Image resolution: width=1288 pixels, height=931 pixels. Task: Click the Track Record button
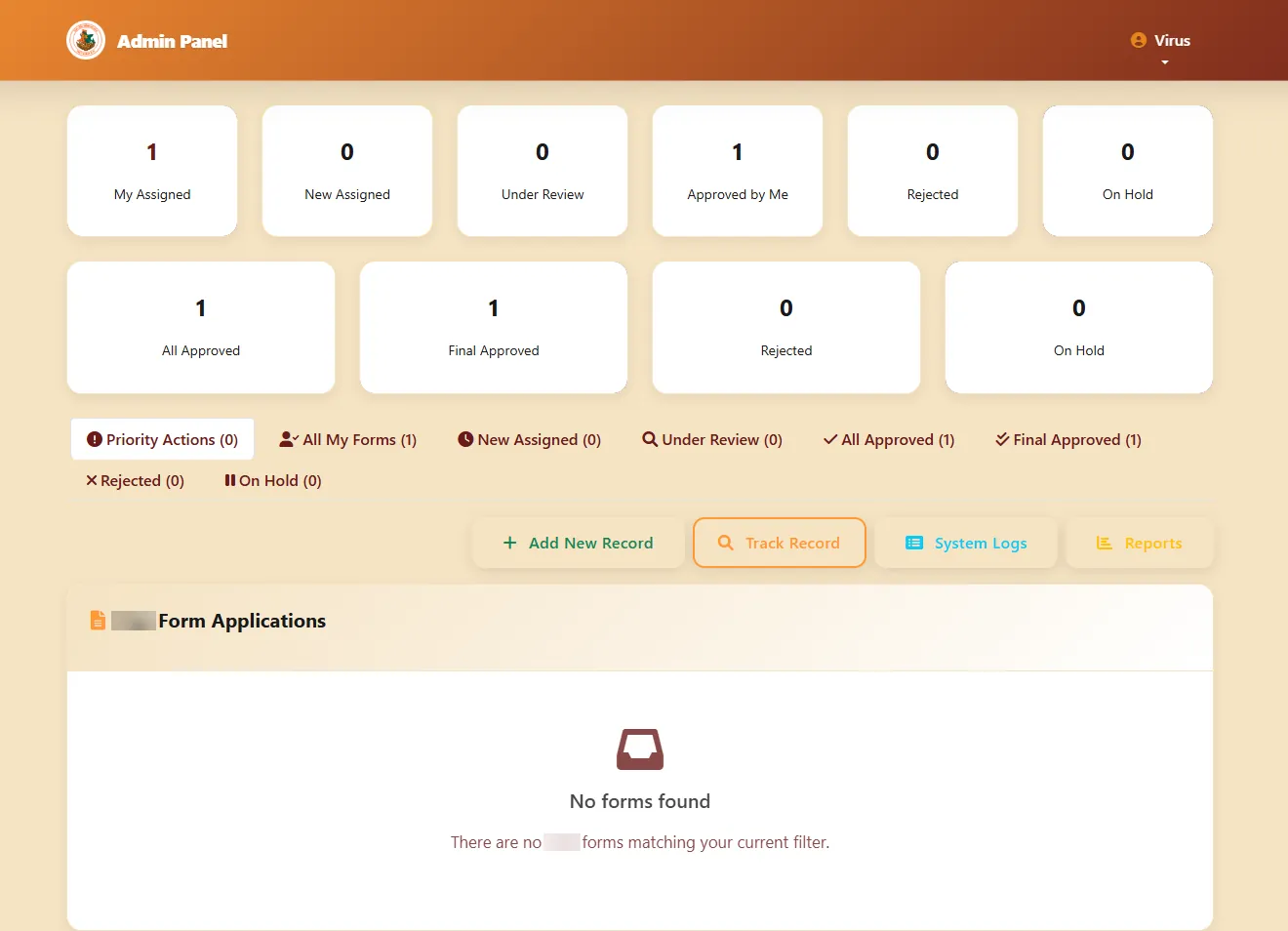(780, 543)
